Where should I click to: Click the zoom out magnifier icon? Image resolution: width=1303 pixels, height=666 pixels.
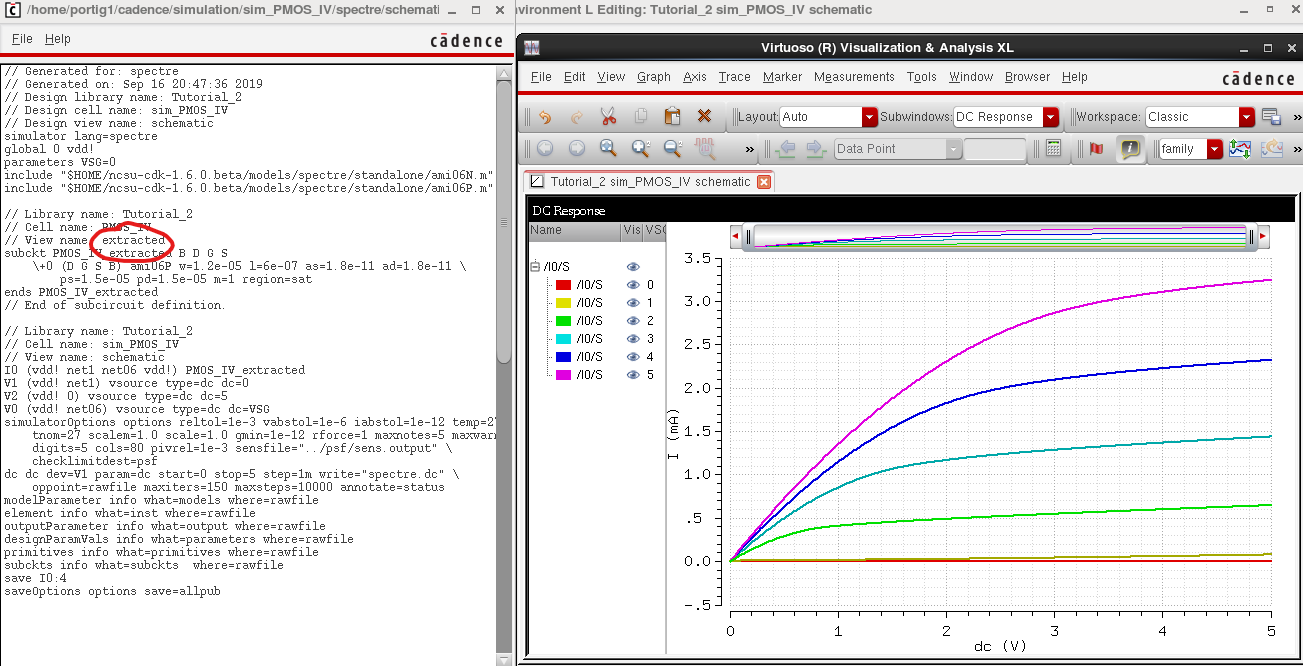point(673,149)
